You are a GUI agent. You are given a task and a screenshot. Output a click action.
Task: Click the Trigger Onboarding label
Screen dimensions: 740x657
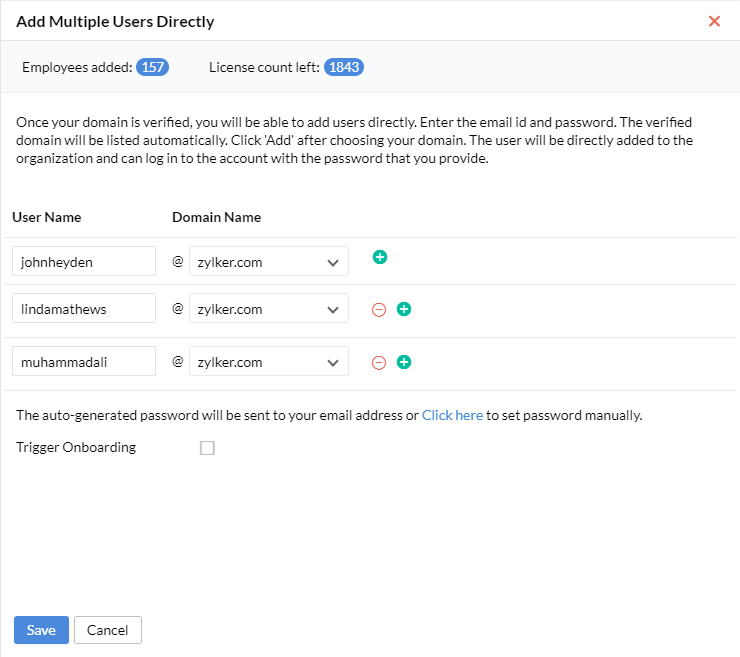(x=76, y=448)
